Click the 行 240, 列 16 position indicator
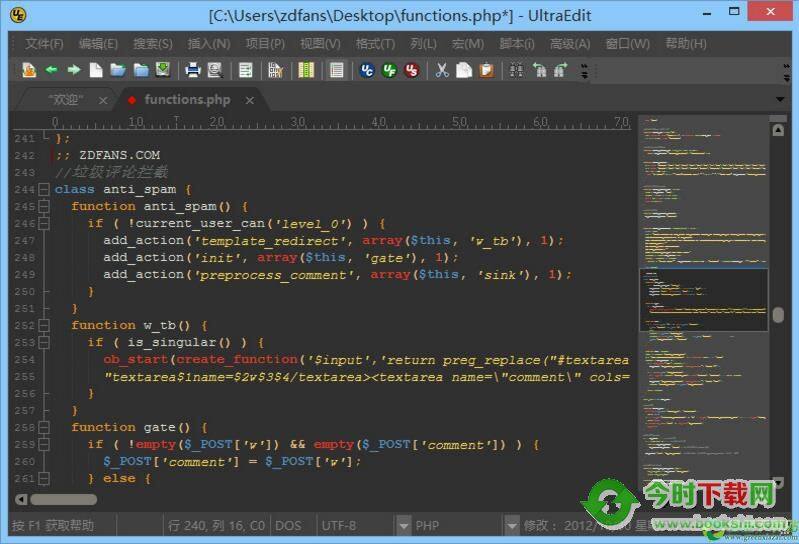This screenshot has height=544, width=799. click(x=217, y=526)
